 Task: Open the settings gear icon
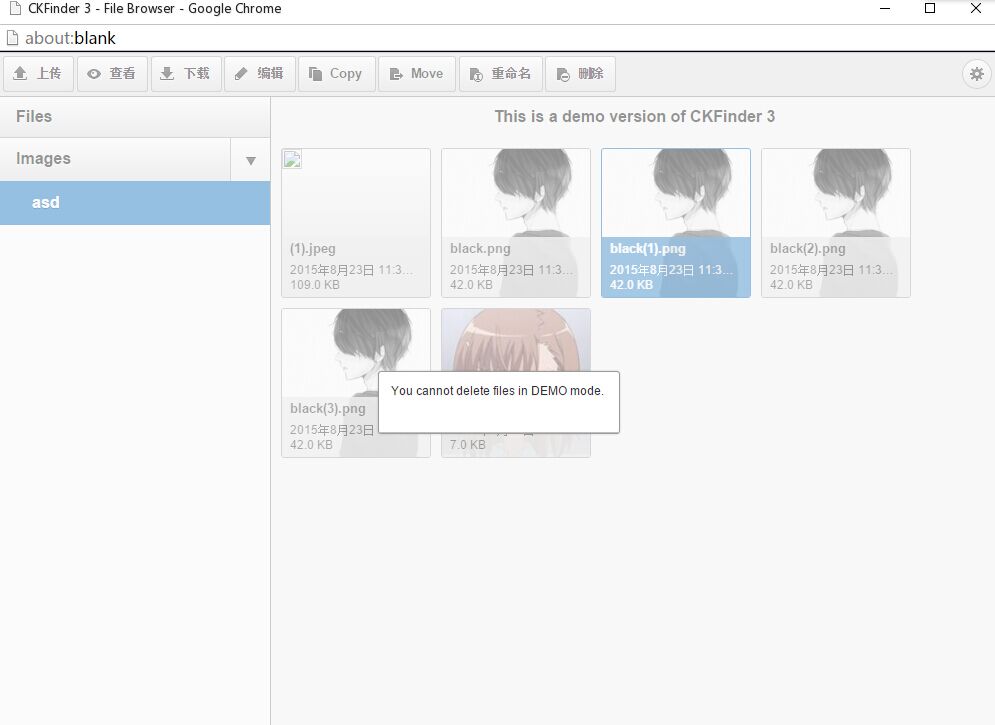pyautogui.click(x=976, y=73)
